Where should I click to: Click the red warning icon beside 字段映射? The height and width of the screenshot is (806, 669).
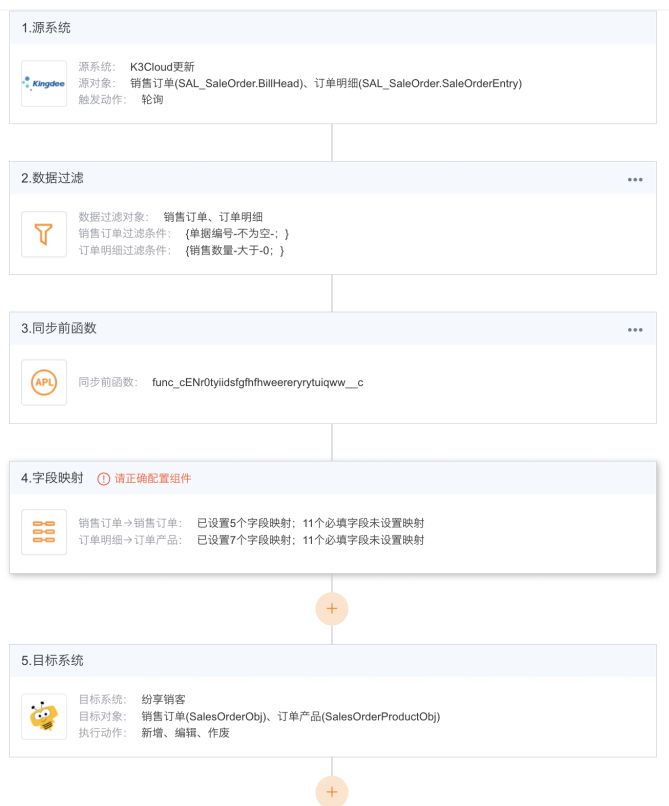pyautogui.click(x=103, y=479)
